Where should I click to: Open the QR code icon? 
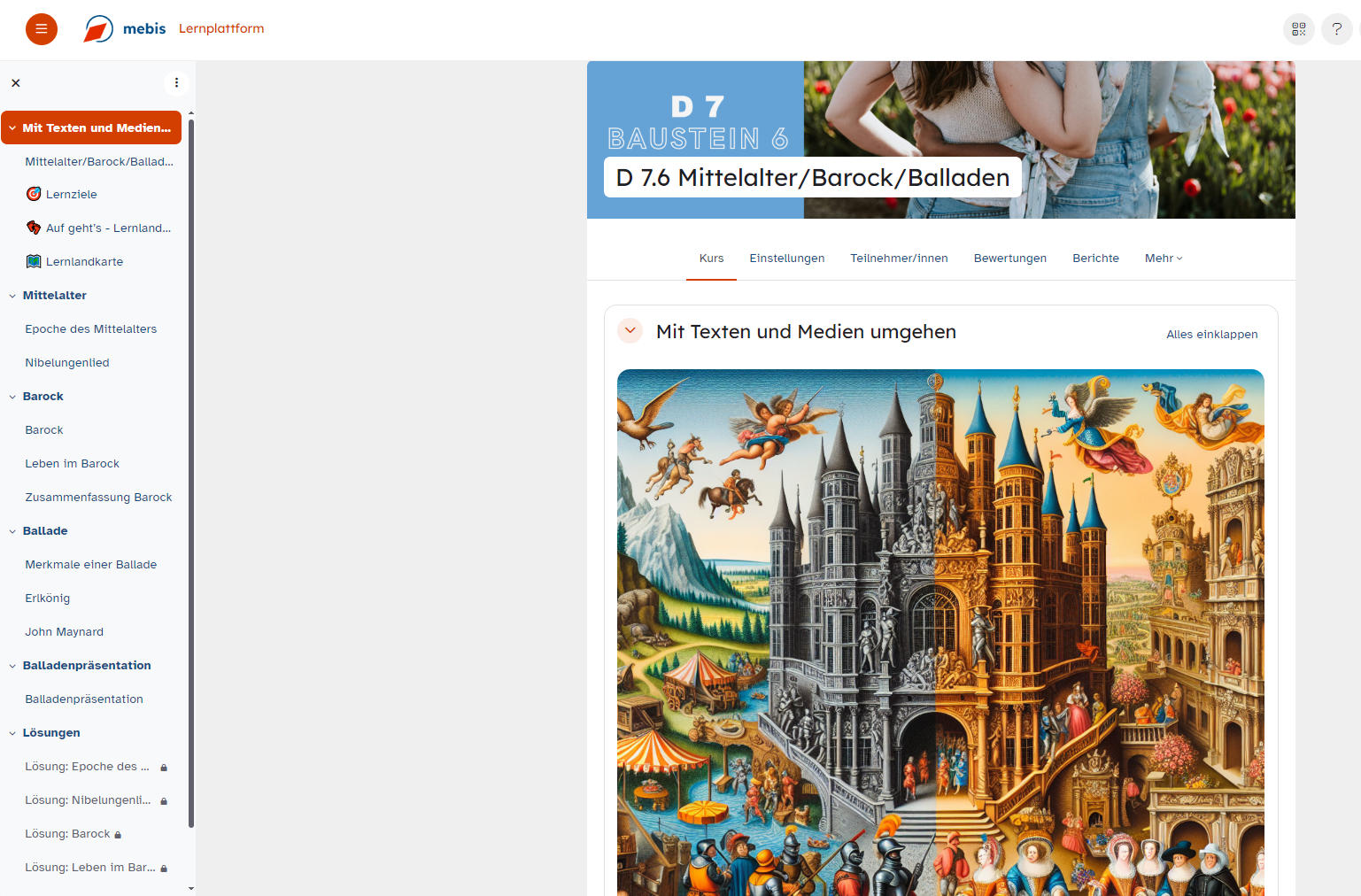[x=1298, y=29]
